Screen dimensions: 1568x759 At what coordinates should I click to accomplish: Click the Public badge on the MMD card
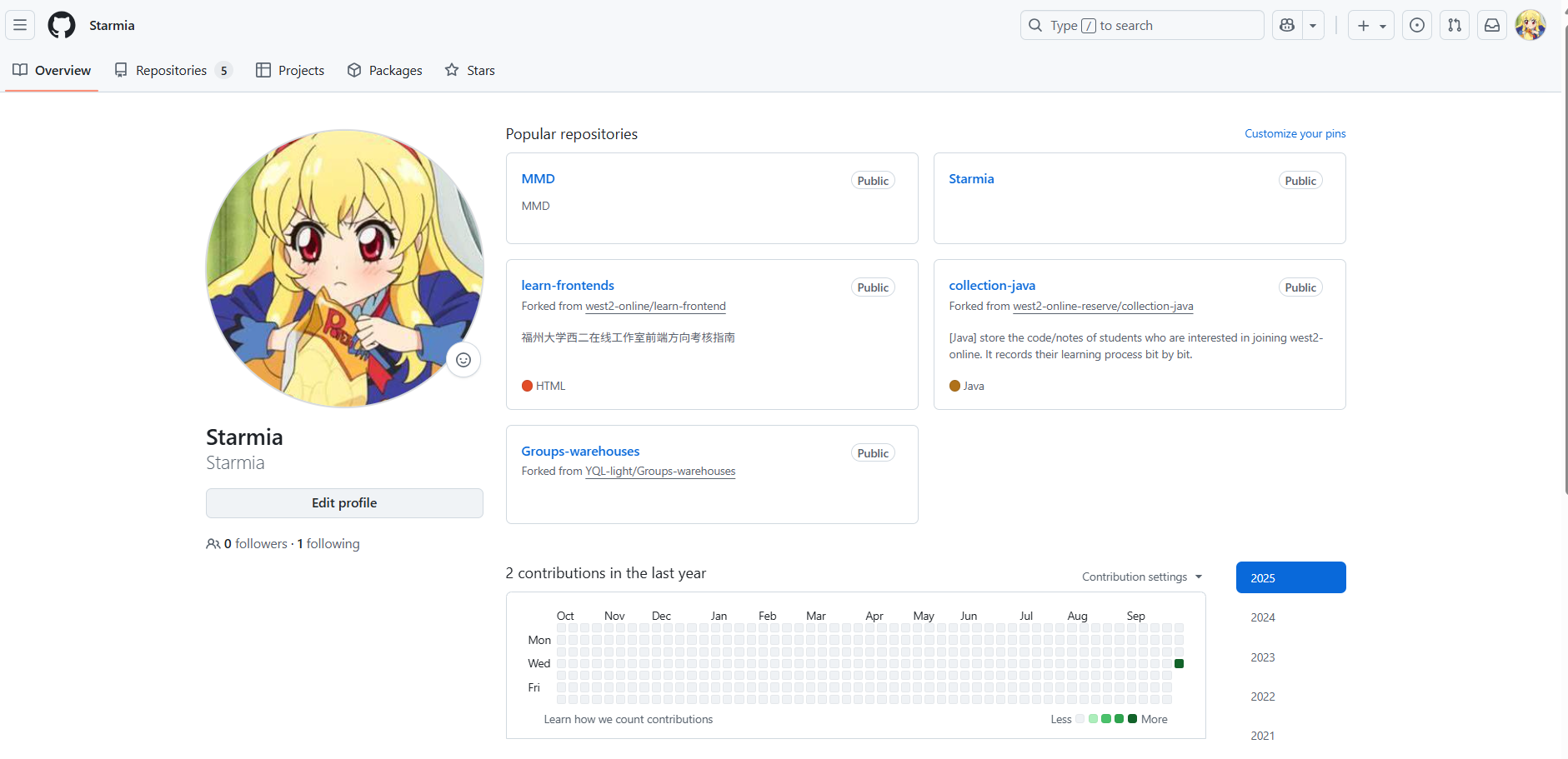point(873,181)
